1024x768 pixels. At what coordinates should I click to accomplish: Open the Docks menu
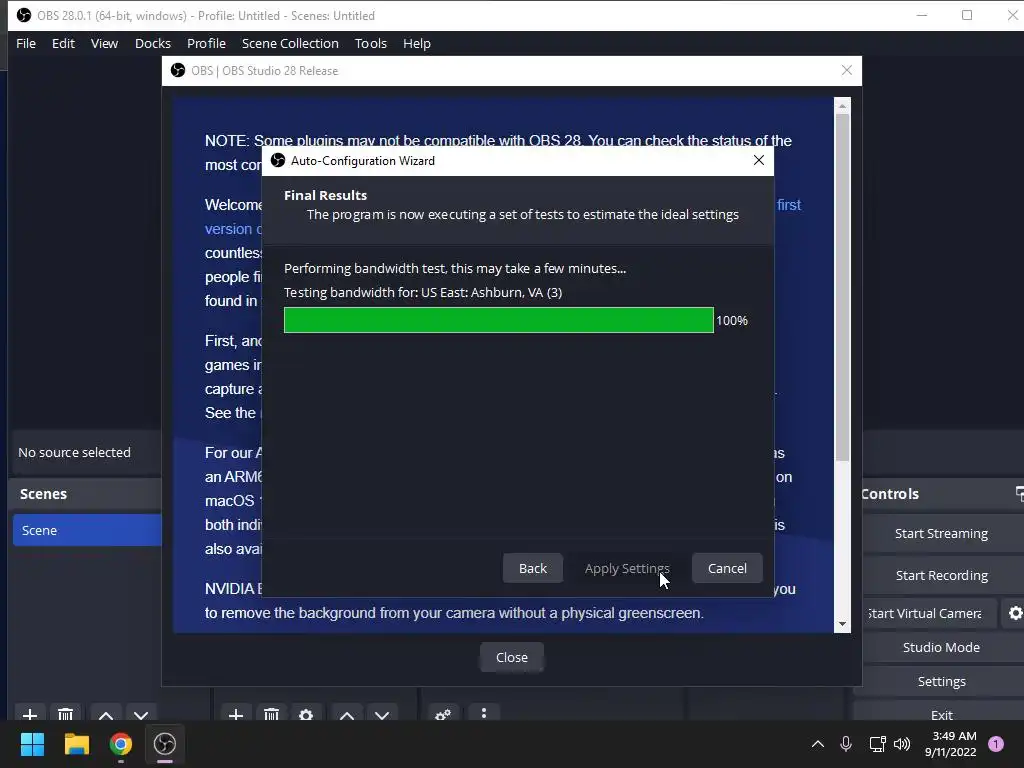153,43
